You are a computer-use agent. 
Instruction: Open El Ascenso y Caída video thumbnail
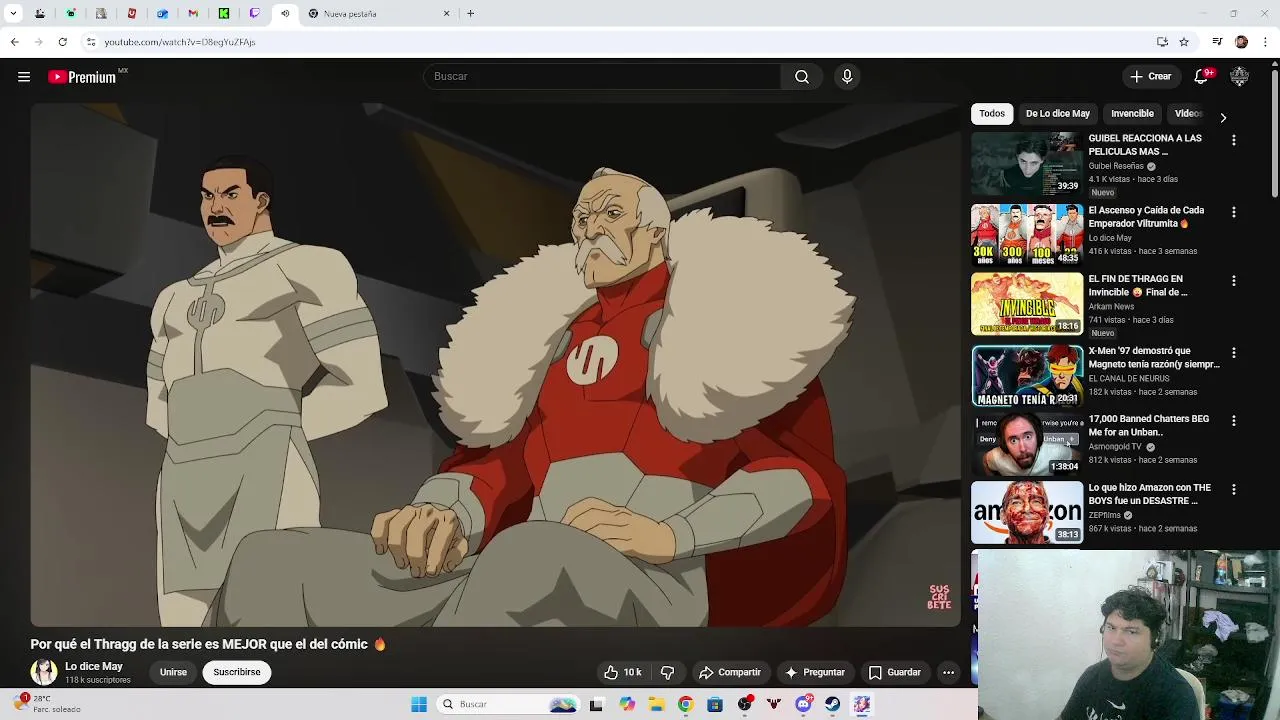pos(1027,235)
